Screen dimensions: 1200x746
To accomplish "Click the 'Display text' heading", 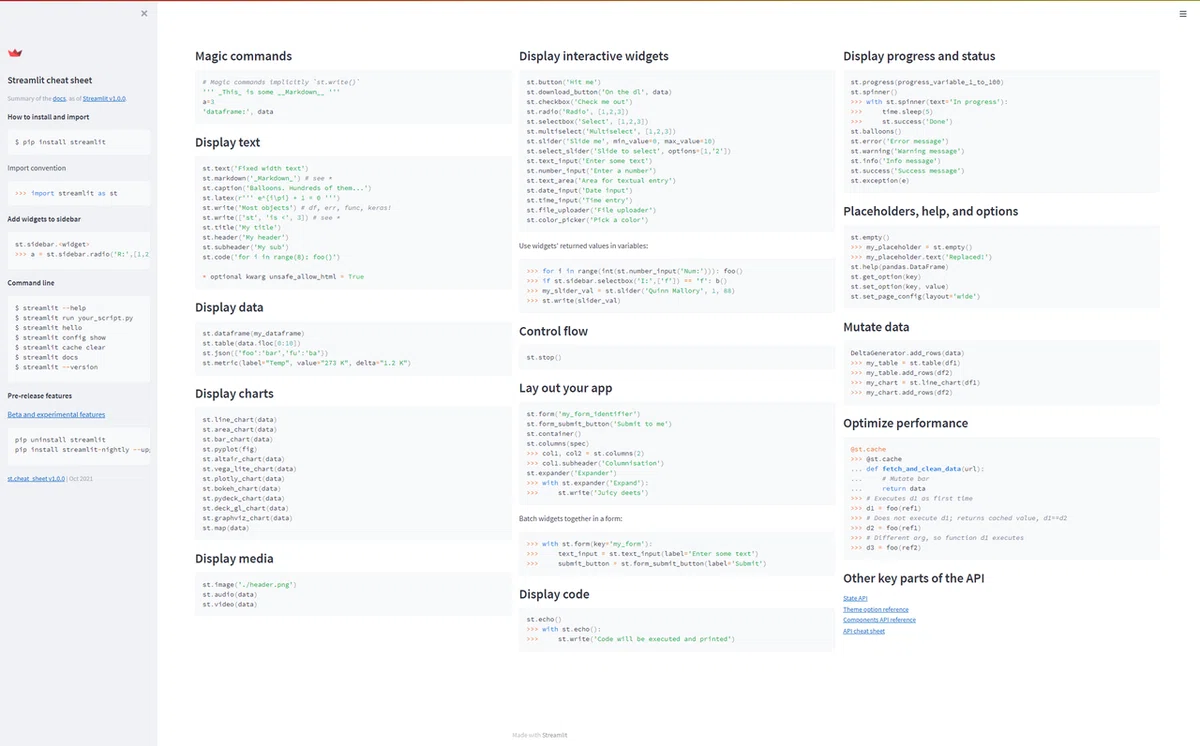I will pos(228,142).
